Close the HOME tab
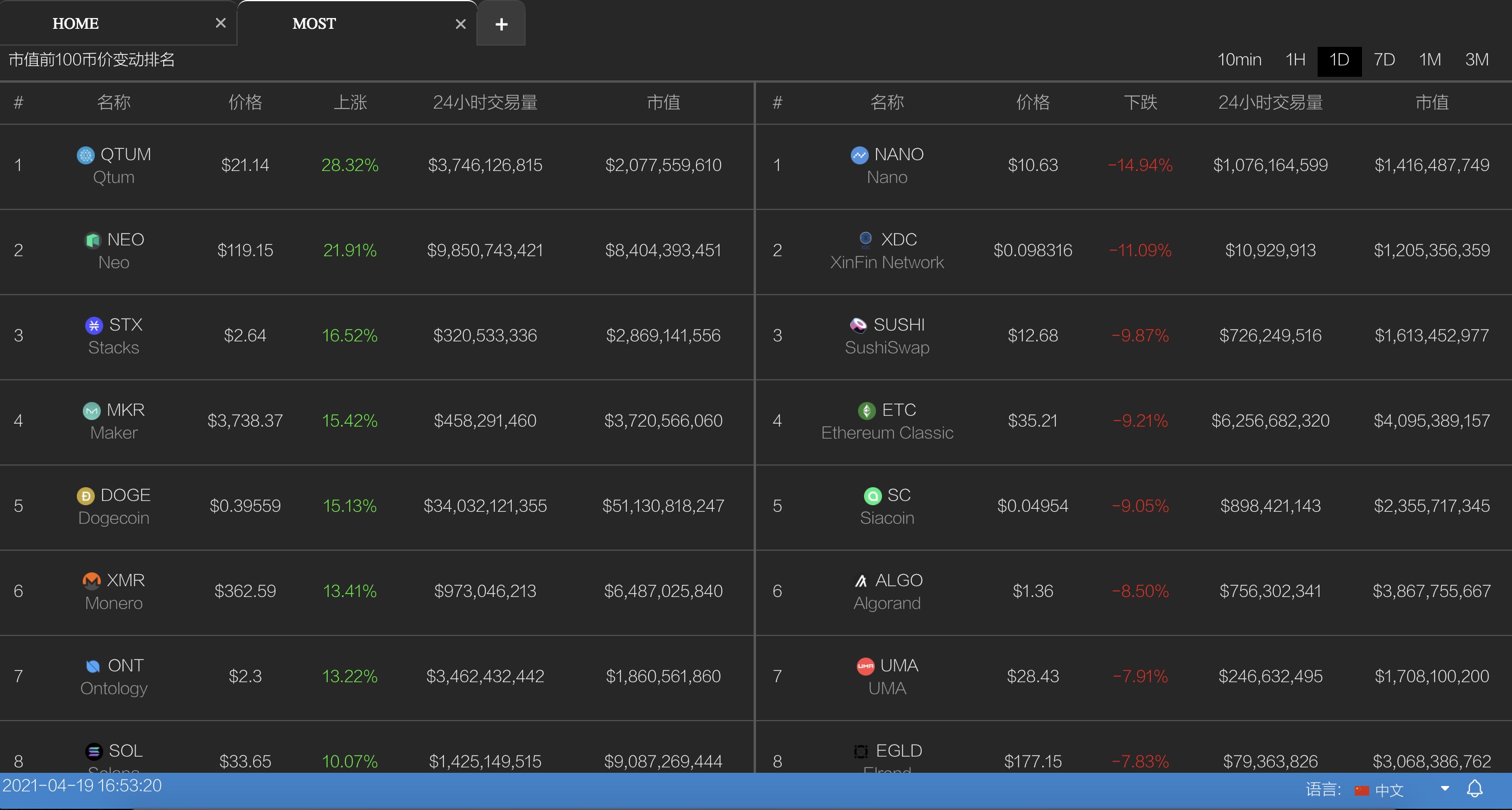 coord(221,23)
